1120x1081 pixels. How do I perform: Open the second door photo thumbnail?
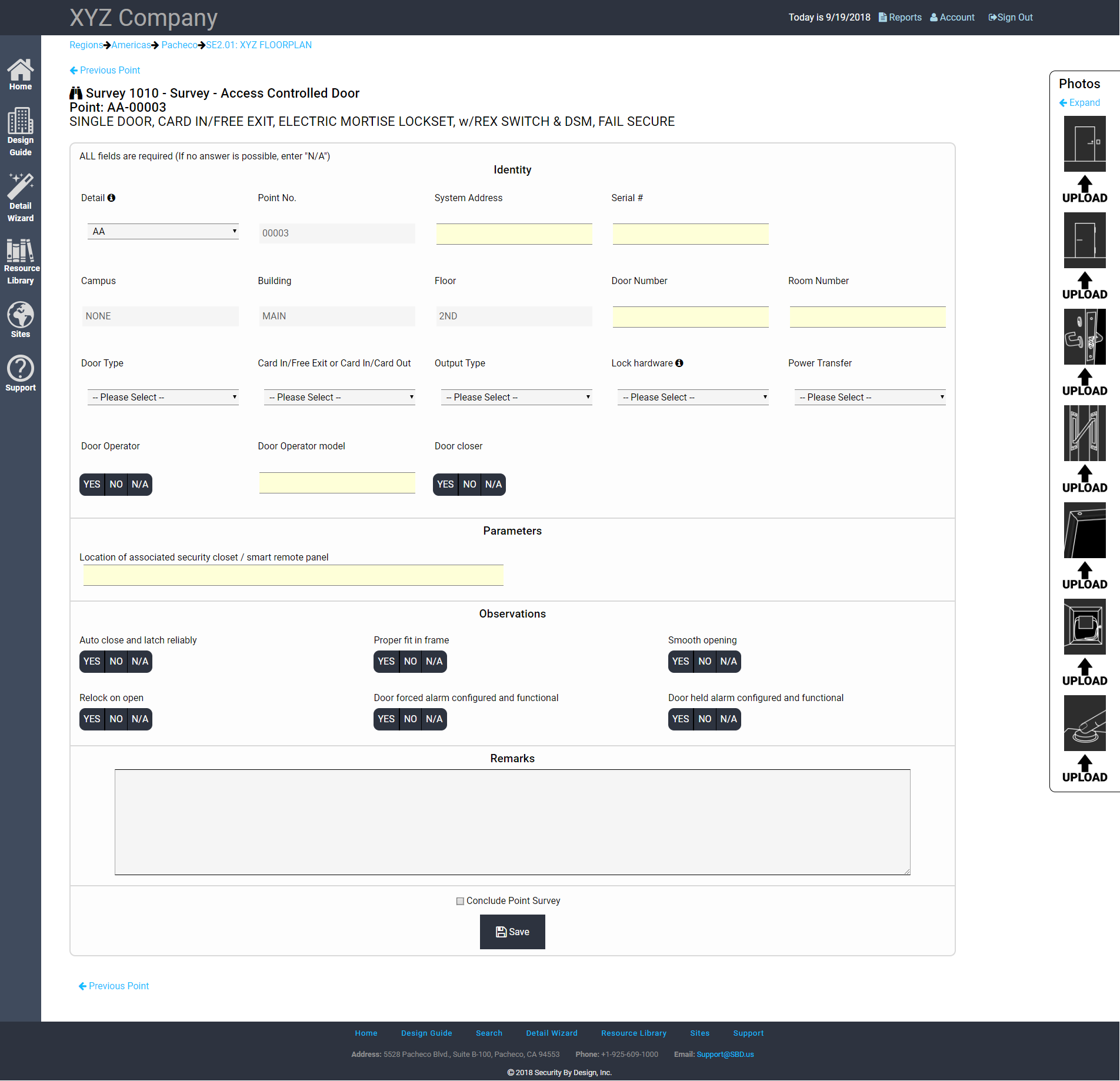coord(1085,241)
